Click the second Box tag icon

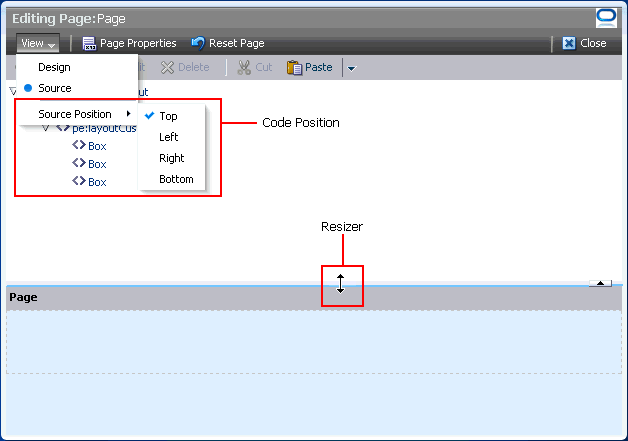coord(79,163)
